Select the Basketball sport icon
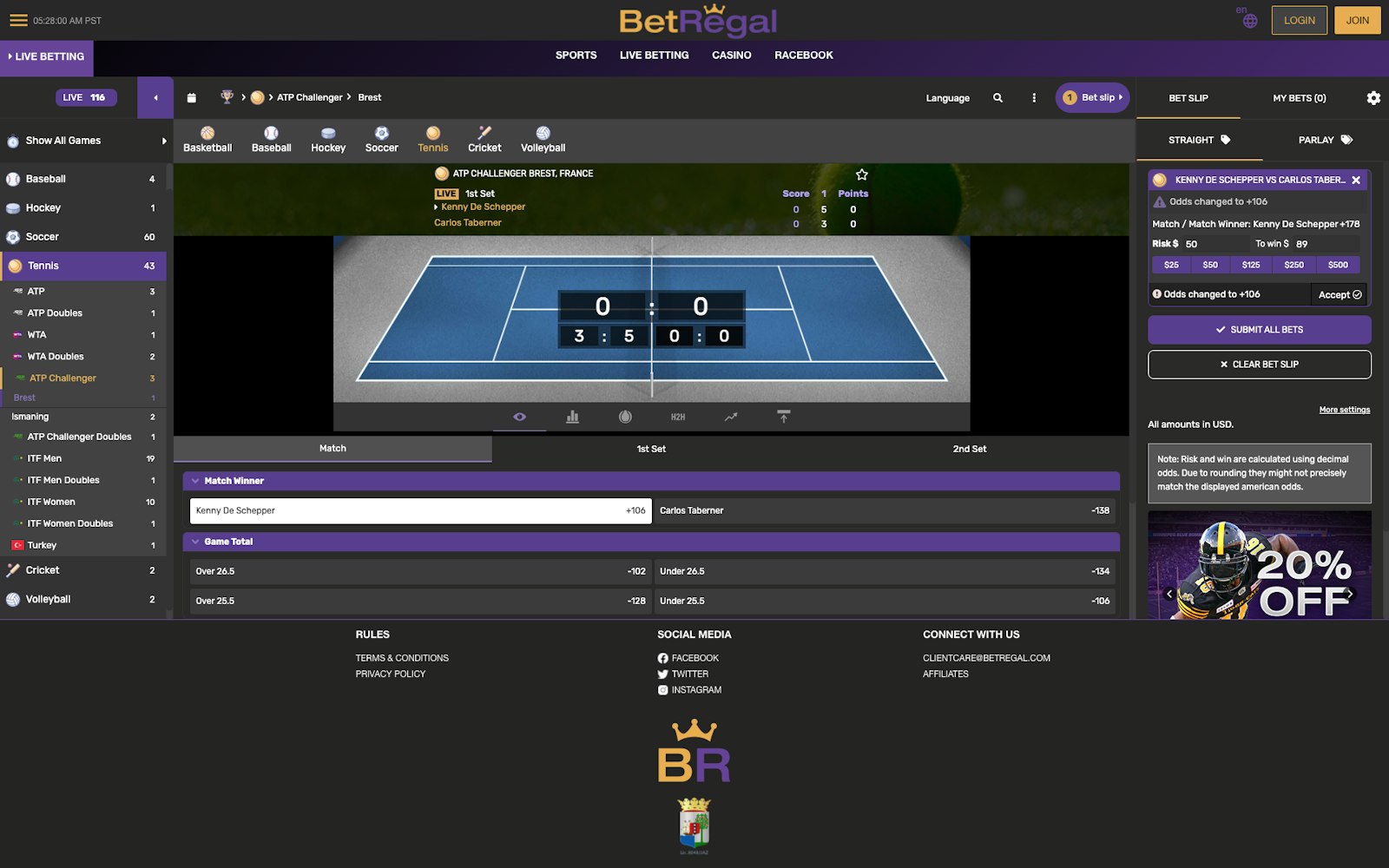Screen dimensions: 1389x868 207,139
